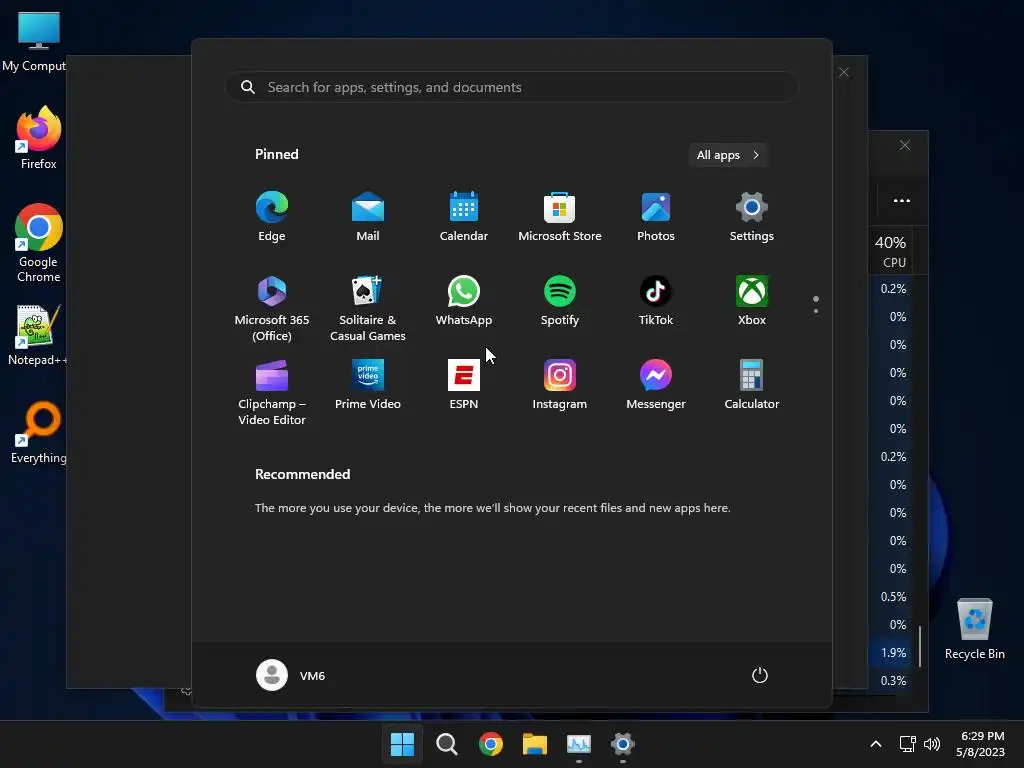This screenshot has height=768, width=1024.
Task: Launch Prime Video
Action: (x=368, y=385)
